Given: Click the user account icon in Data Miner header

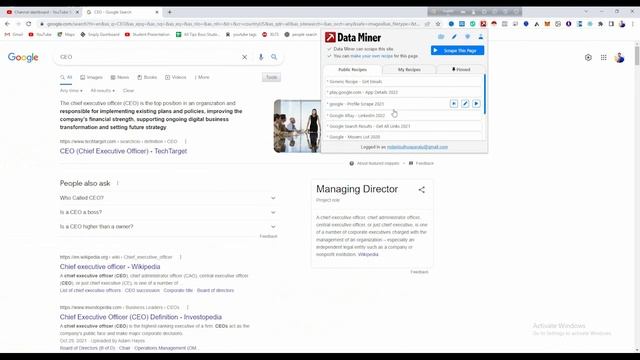Looking at the screenshot, I should [480, 37].
